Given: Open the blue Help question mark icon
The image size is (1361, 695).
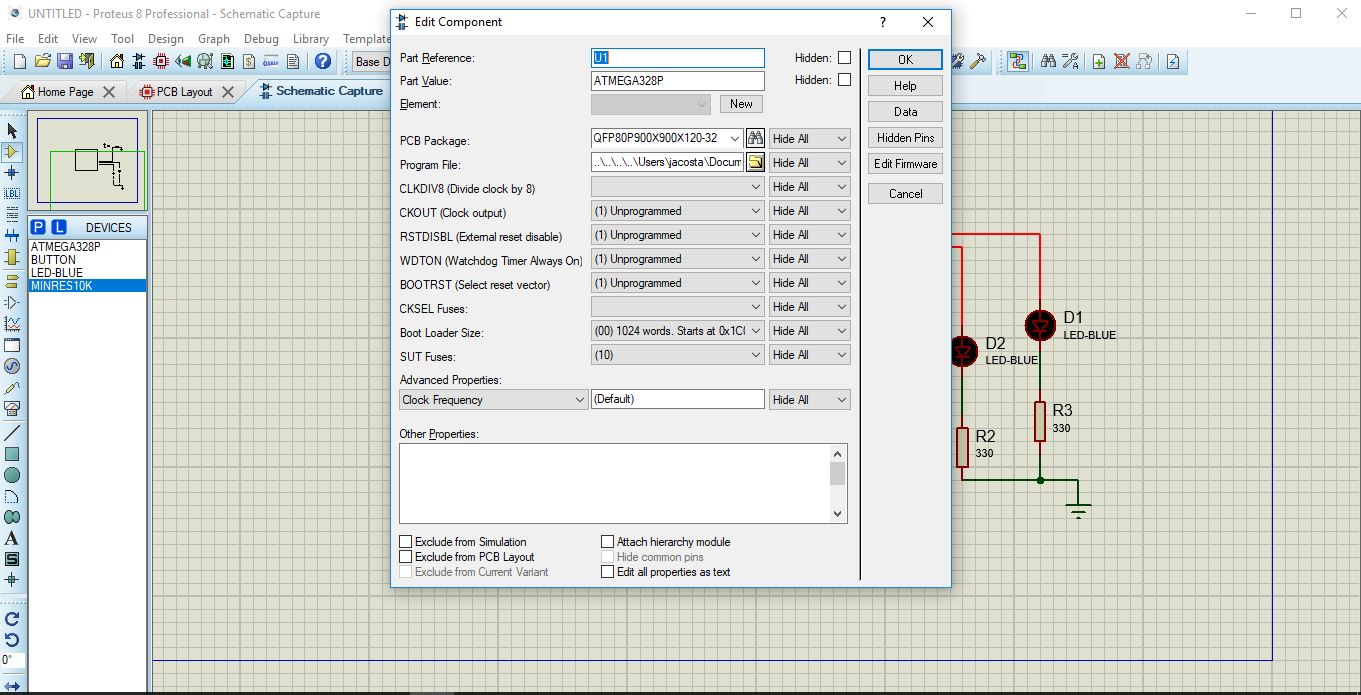Looking at the screenshot, I should (322, 61).
